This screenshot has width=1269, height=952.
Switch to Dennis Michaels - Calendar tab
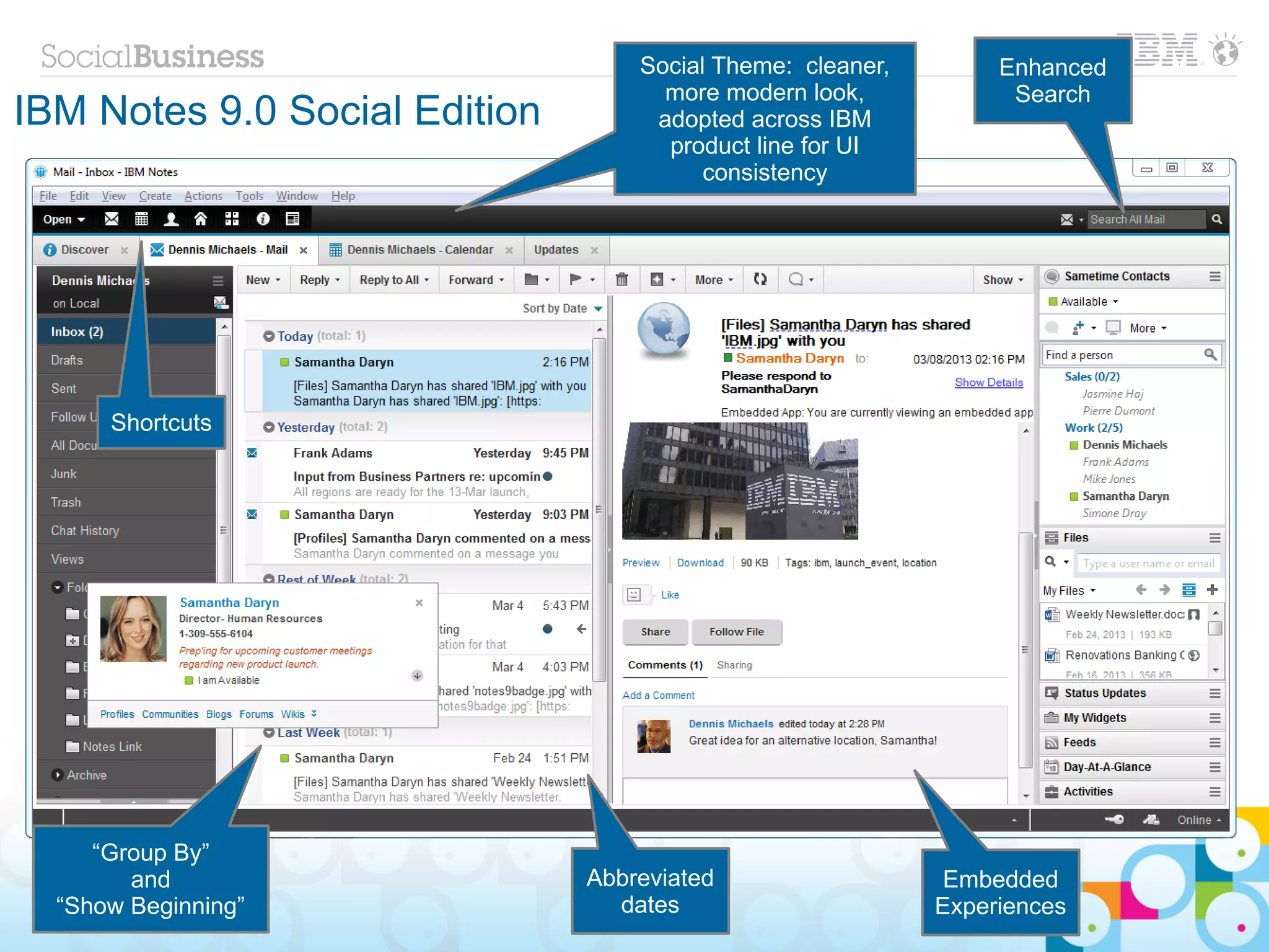click(419, 250)
